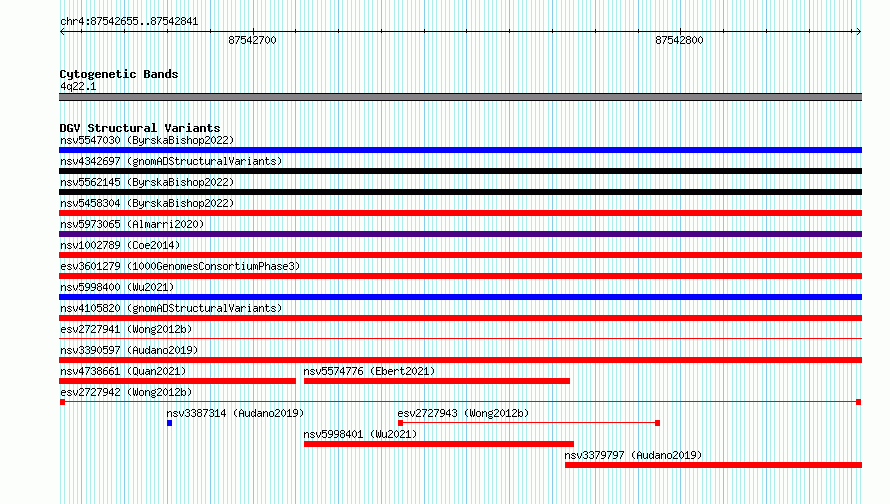Image resolution: width=890 pixels, height=504 pixels.
Task: Click the 87542700 ruler position label
Action: tap(252, 40)
